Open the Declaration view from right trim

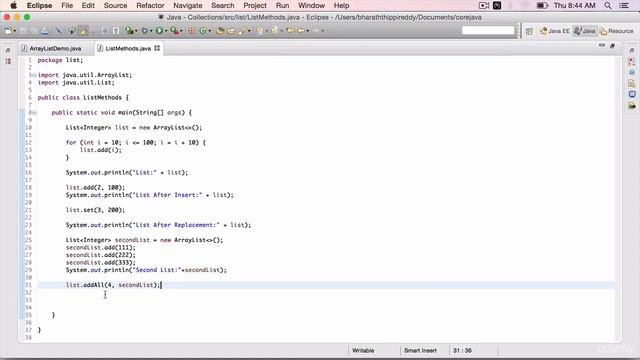point(632,84)
